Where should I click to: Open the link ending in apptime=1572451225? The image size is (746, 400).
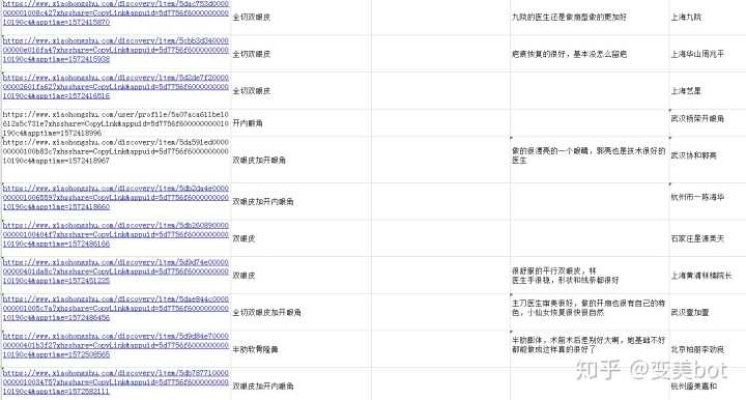tap(116, 271)
